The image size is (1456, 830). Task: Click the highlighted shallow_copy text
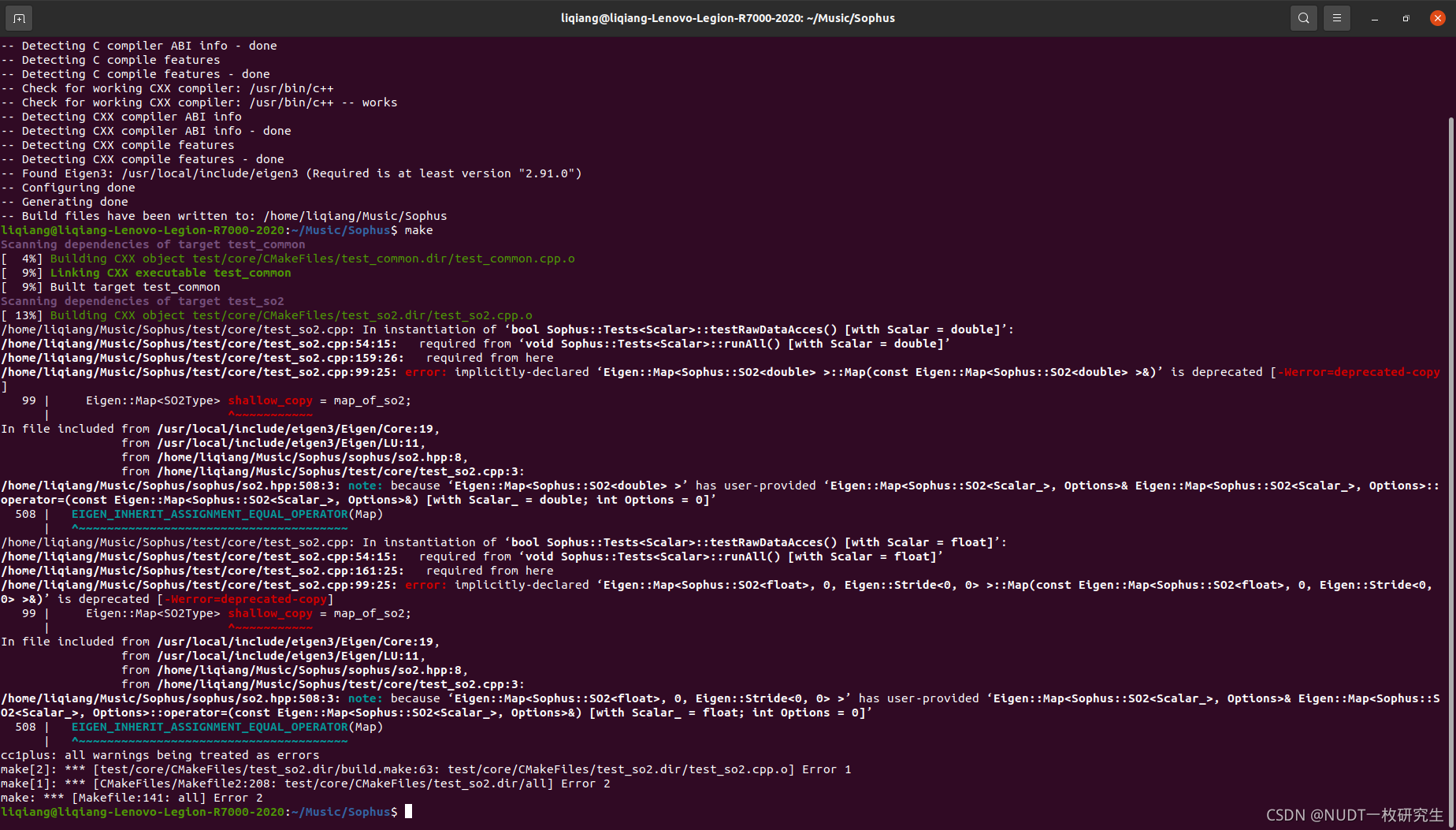[270, 400]
